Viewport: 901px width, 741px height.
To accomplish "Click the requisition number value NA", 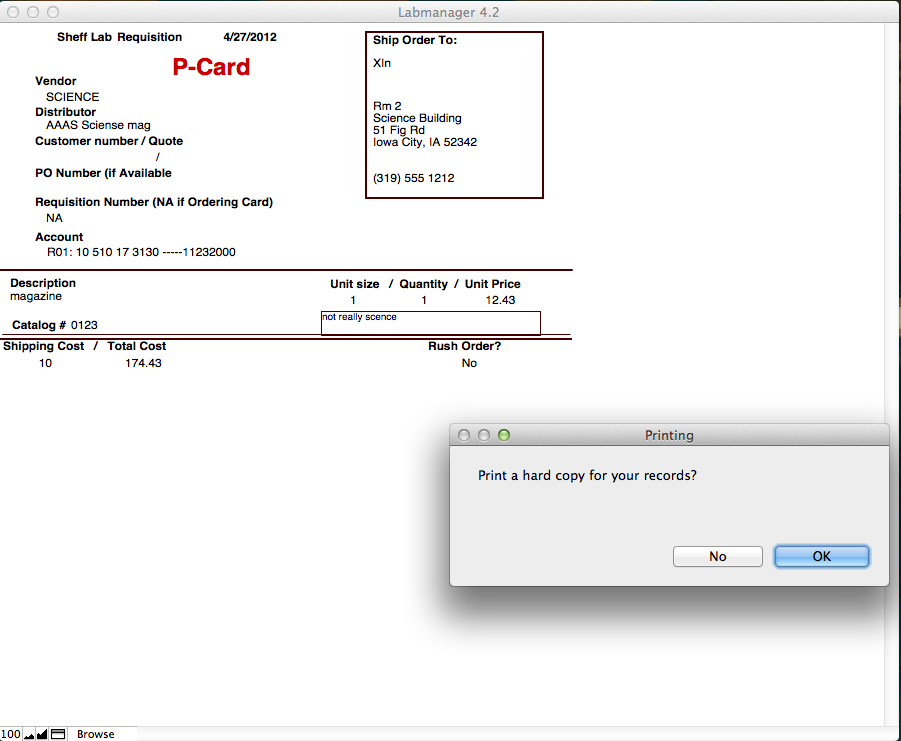I will 54,218.
